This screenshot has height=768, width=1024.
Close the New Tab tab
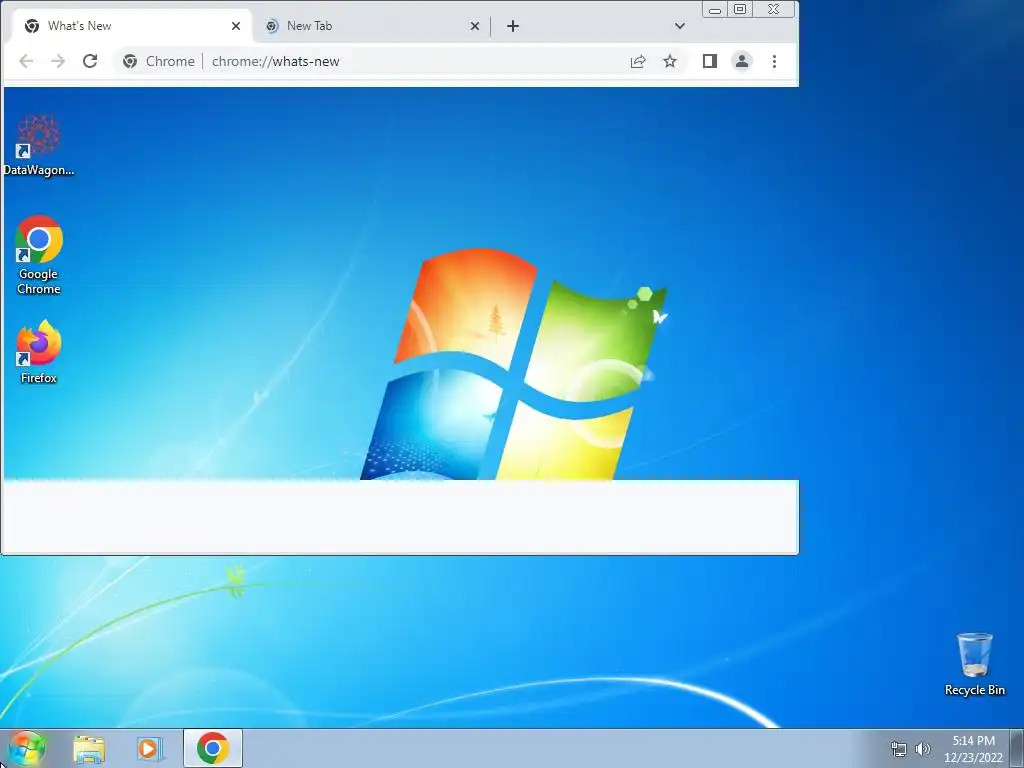(475, 26)
